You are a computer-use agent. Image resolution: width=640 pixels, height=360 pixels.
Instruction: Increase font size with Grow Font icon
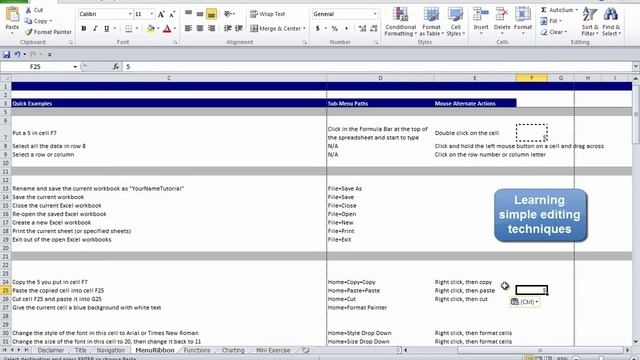(161, 14)
